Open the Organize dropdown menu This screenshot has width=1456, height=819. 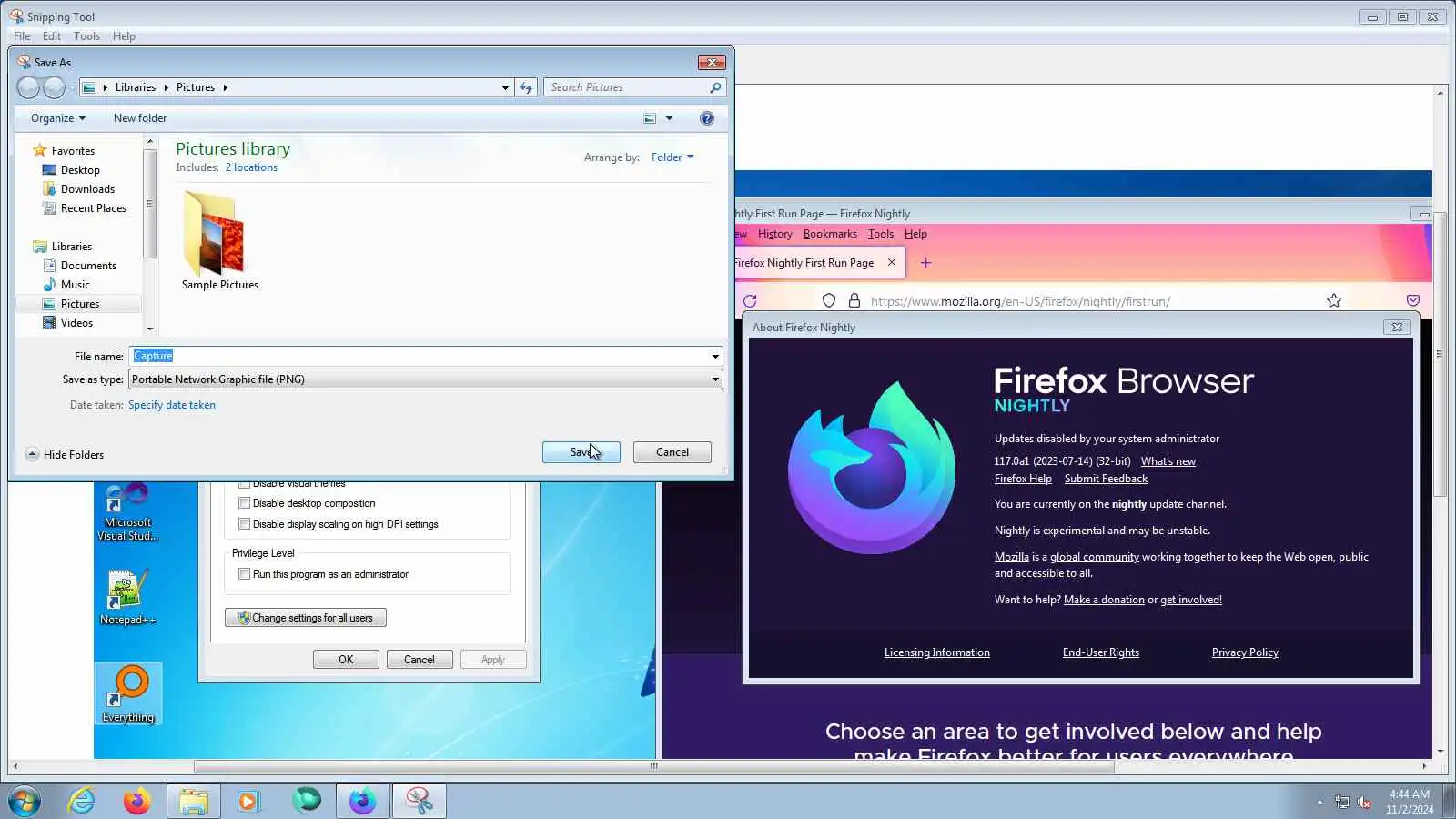click(58, 118)
